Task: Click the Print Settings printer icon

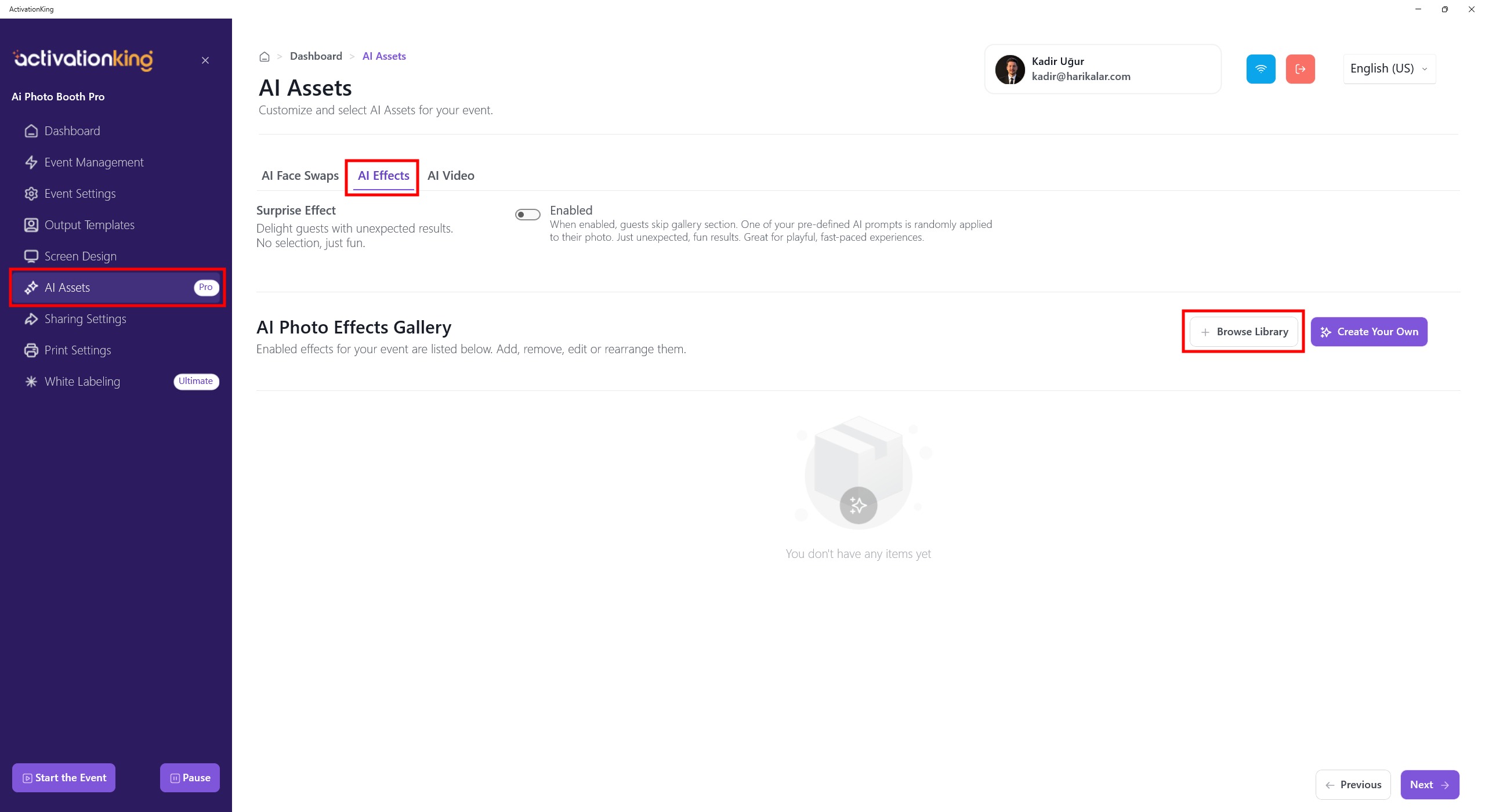Action: click(x=31, y=350)
